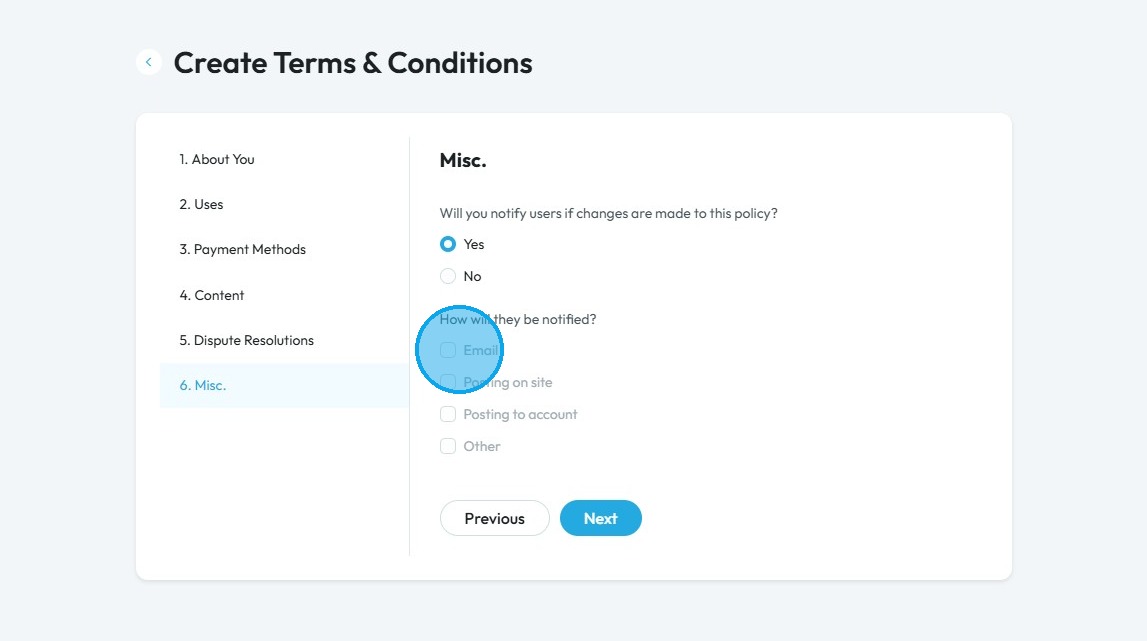Click the Other option label text
This screenshot has height=641, width=1147.
481,446
